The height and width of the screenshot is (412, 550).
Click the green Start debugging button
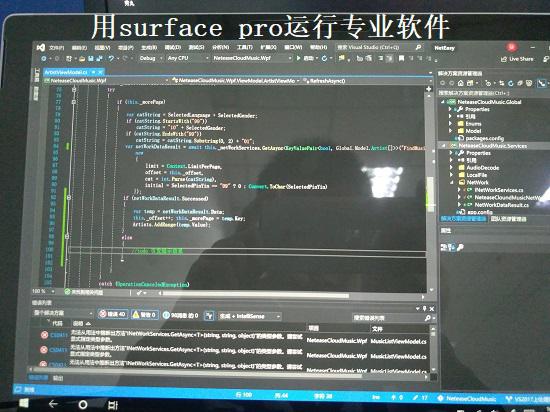(x=299, y=58)
